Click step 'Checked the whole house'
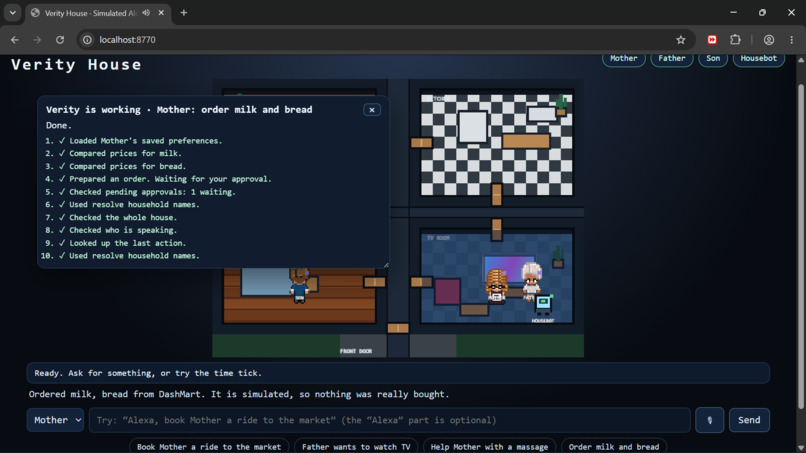 (123, 218)
